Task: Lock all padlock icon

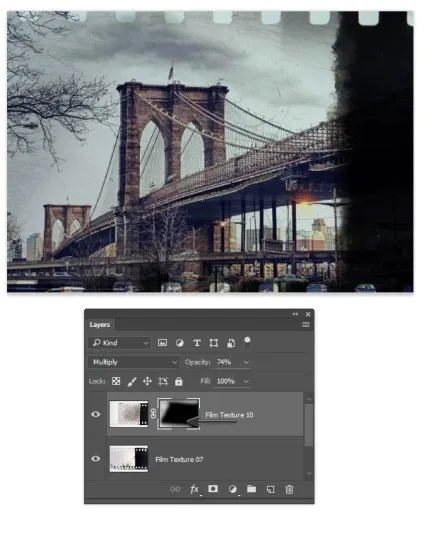Action: point(179,381)
